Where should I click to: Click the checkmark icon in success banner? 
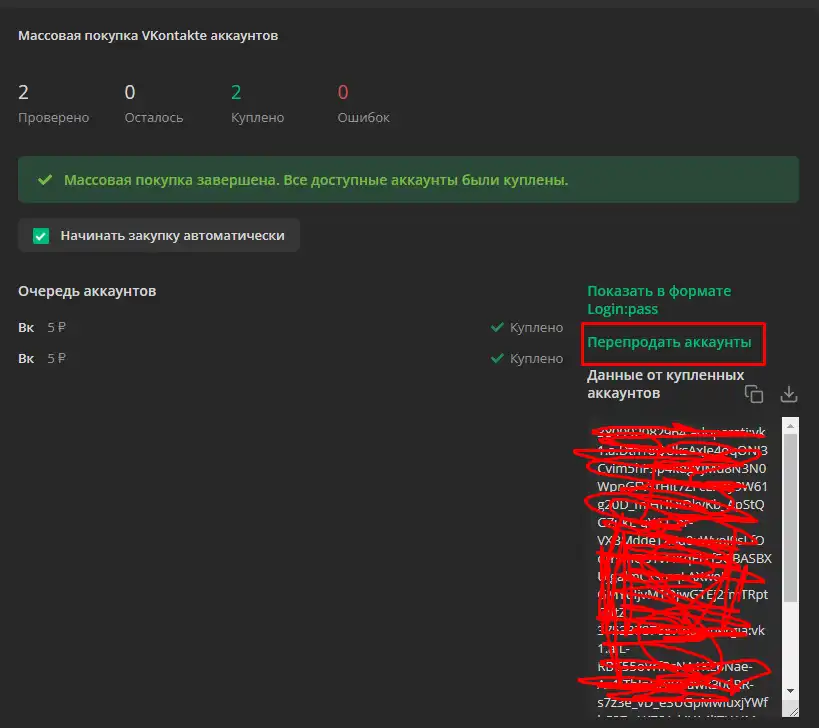click(x=44, y=181)
